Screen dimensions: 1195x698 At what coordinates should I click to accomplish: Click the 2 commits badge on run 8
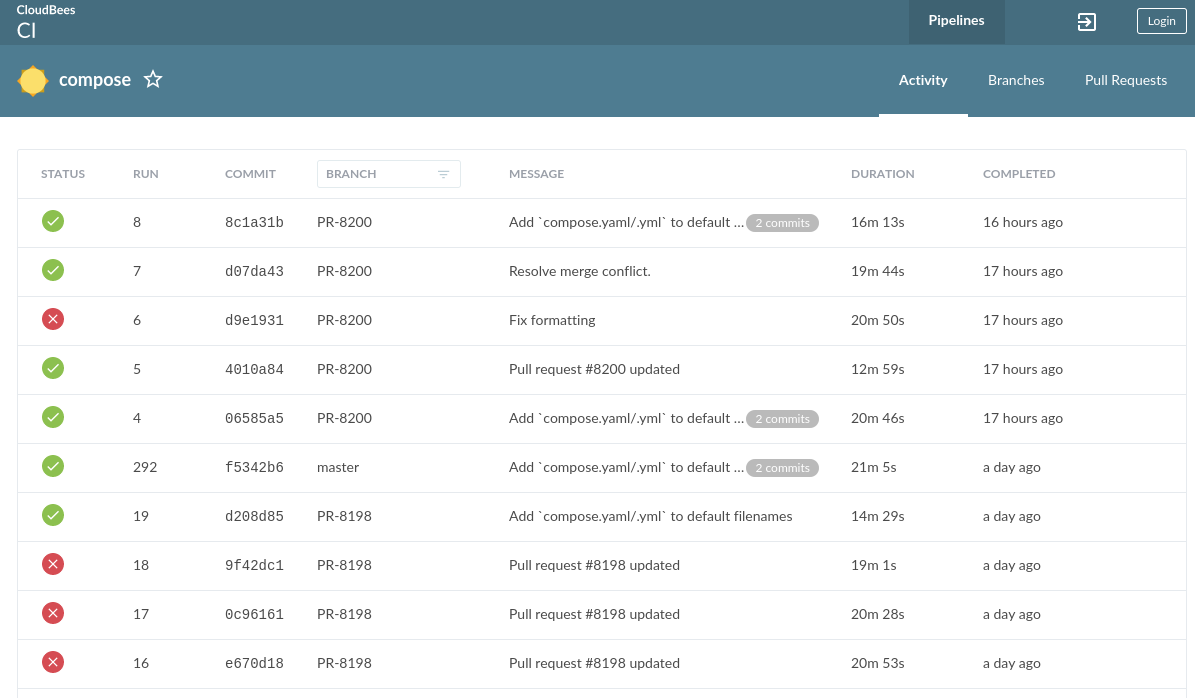coord(782,223)
